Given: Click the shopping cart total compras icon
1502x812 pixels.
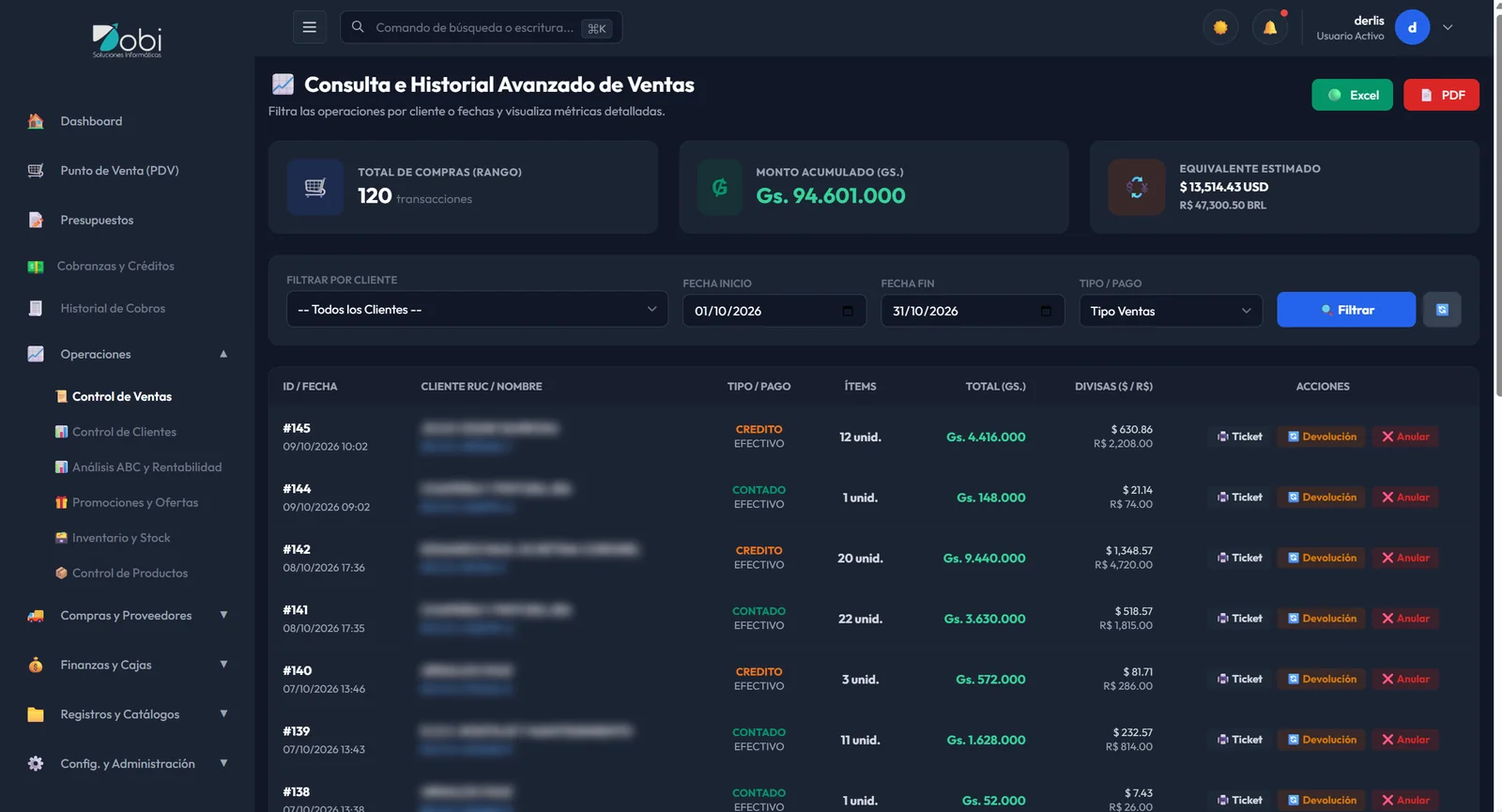Looking at the screenshot, I should coord(315,188).
